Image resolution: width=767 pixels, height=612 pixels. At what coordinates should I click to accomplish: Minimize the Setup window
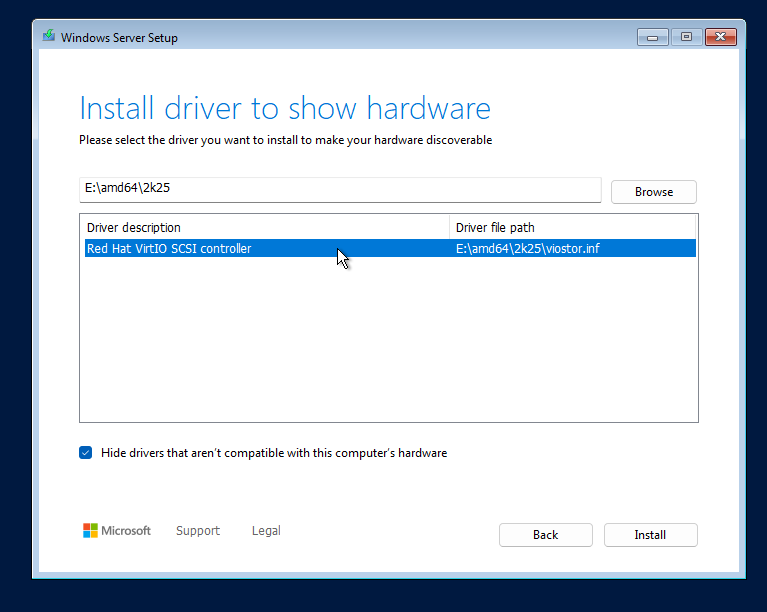(x=652, y=37)
